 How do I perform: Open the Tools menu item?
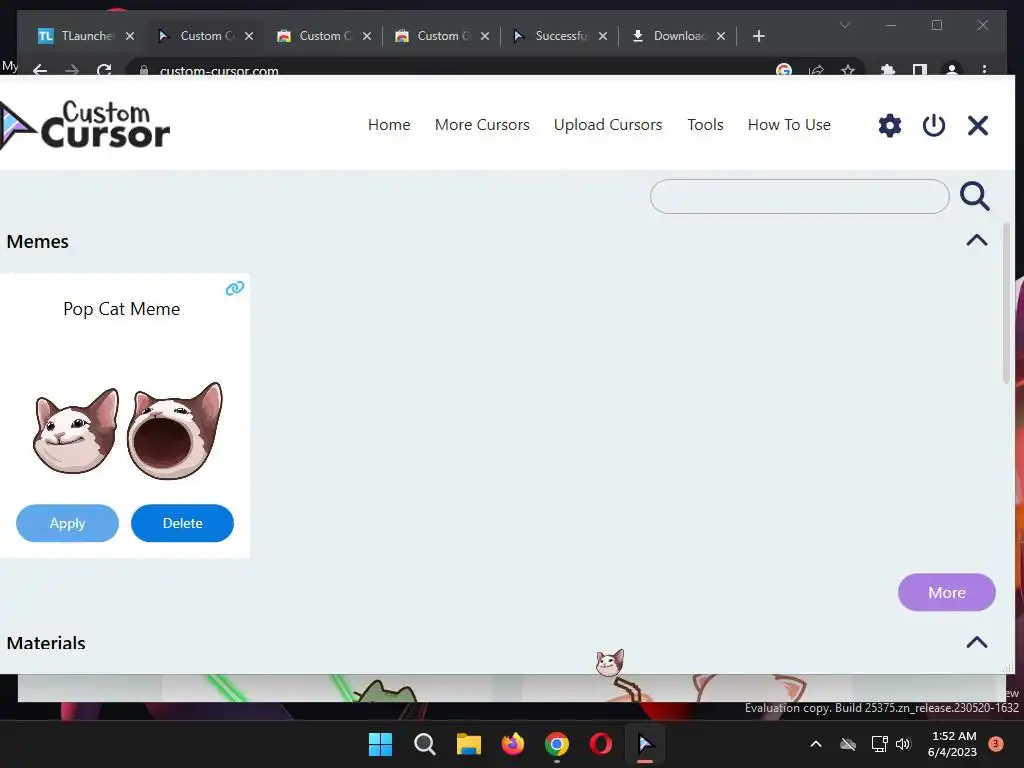coord(705,125)
